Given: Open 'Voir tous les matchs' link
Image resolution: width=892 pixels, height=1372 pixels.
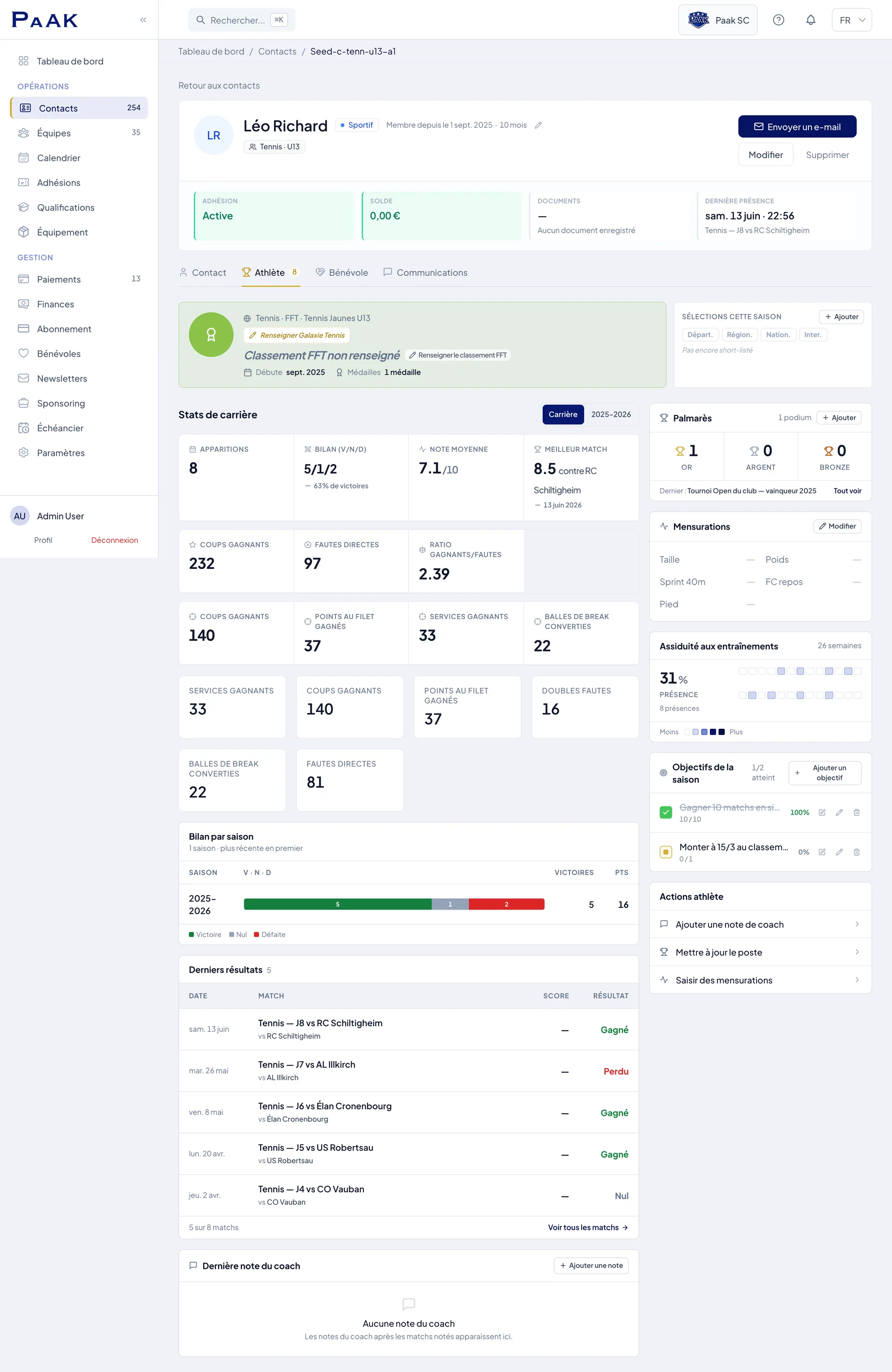Looking at the screenshot, I should point(588,1227).
